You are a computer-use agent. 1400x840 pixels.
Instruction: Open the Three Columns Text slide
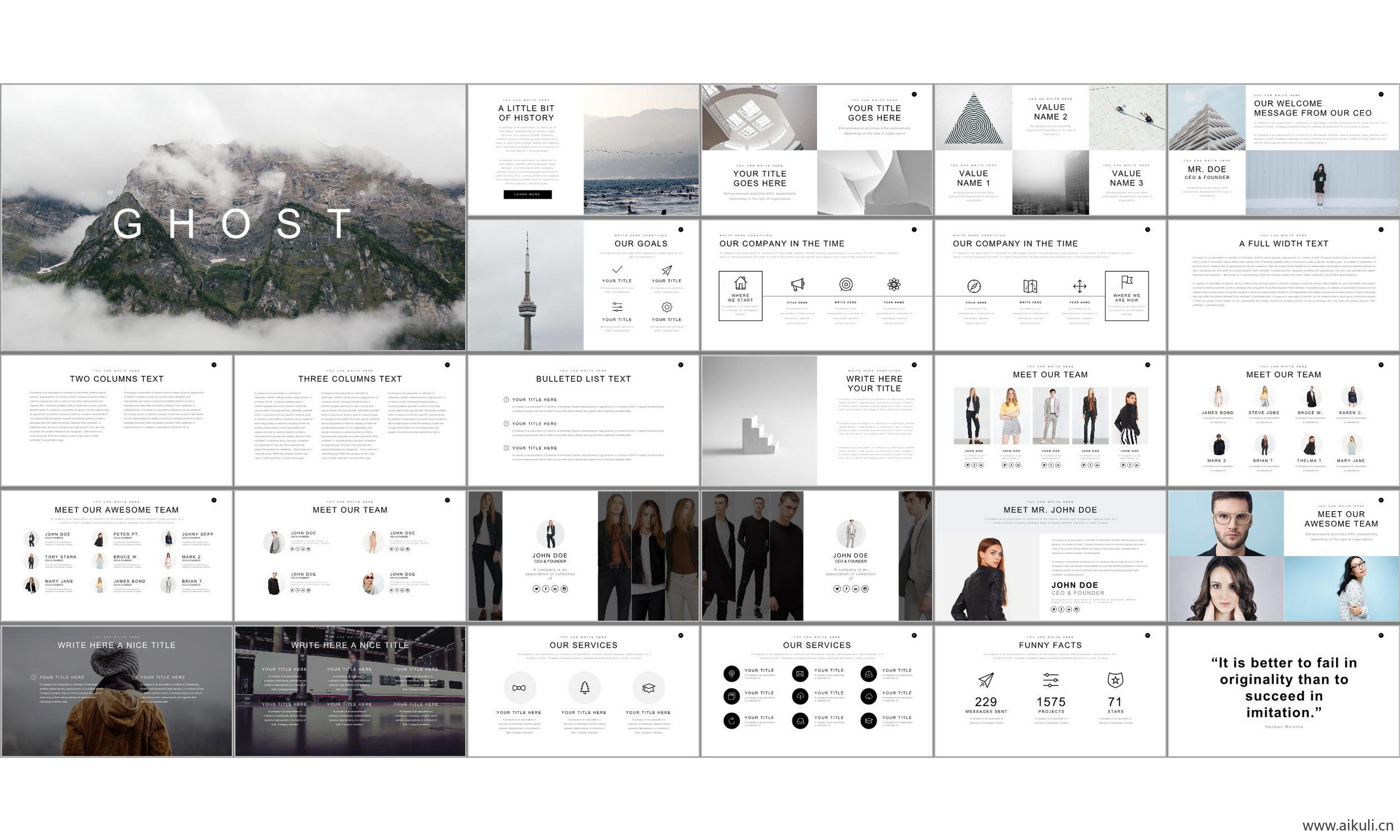[349, 420]
